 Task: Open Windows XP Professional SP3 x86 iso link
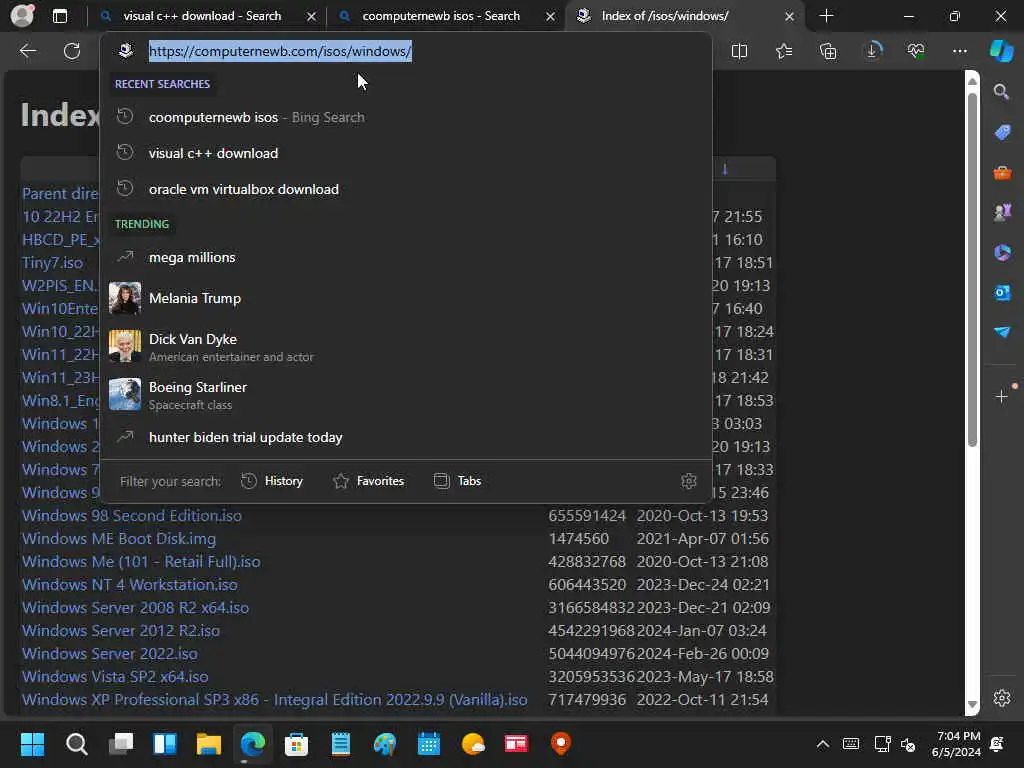(274, 700)
